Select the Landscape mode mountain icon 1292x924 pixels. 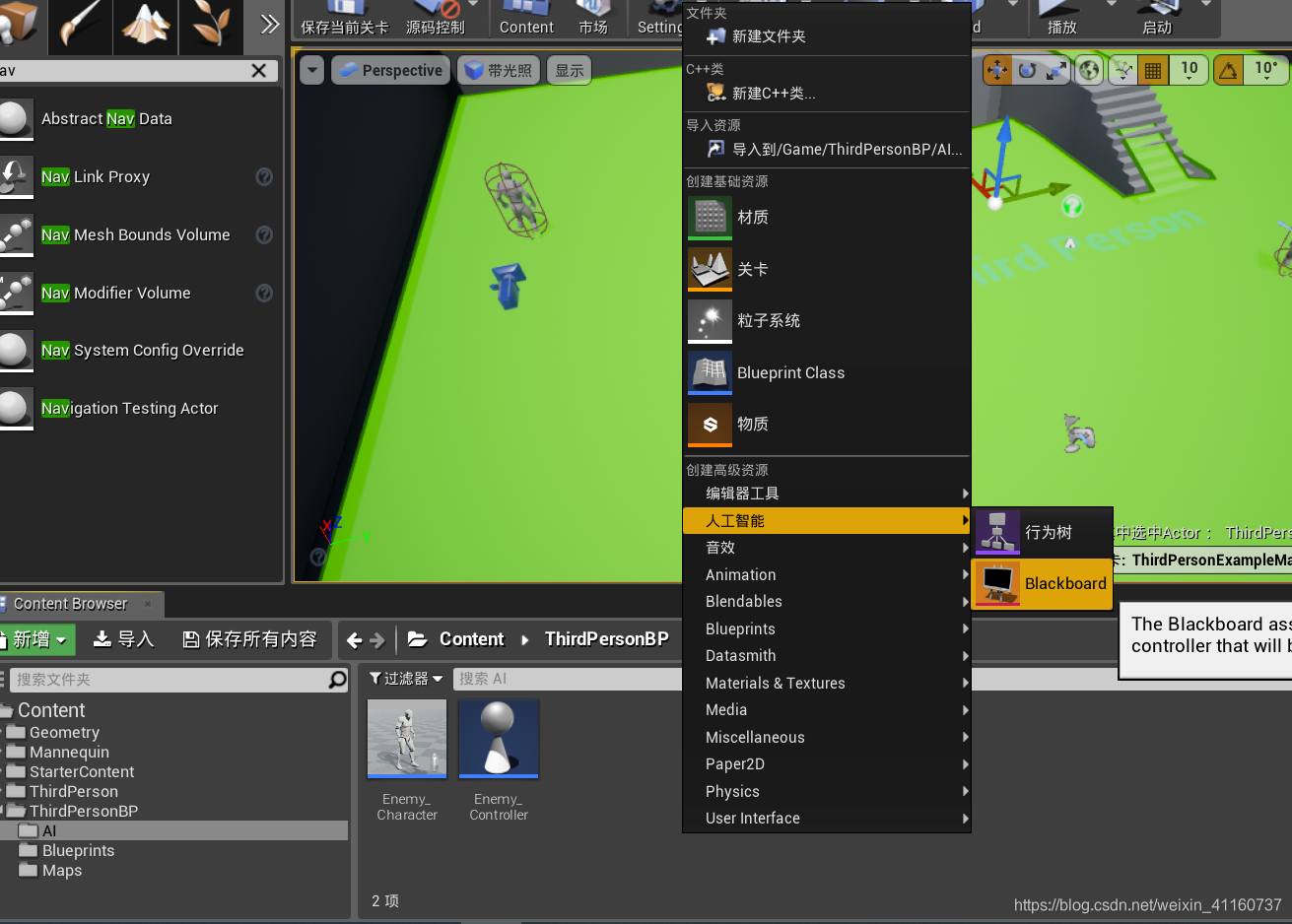tap(146, 25)
